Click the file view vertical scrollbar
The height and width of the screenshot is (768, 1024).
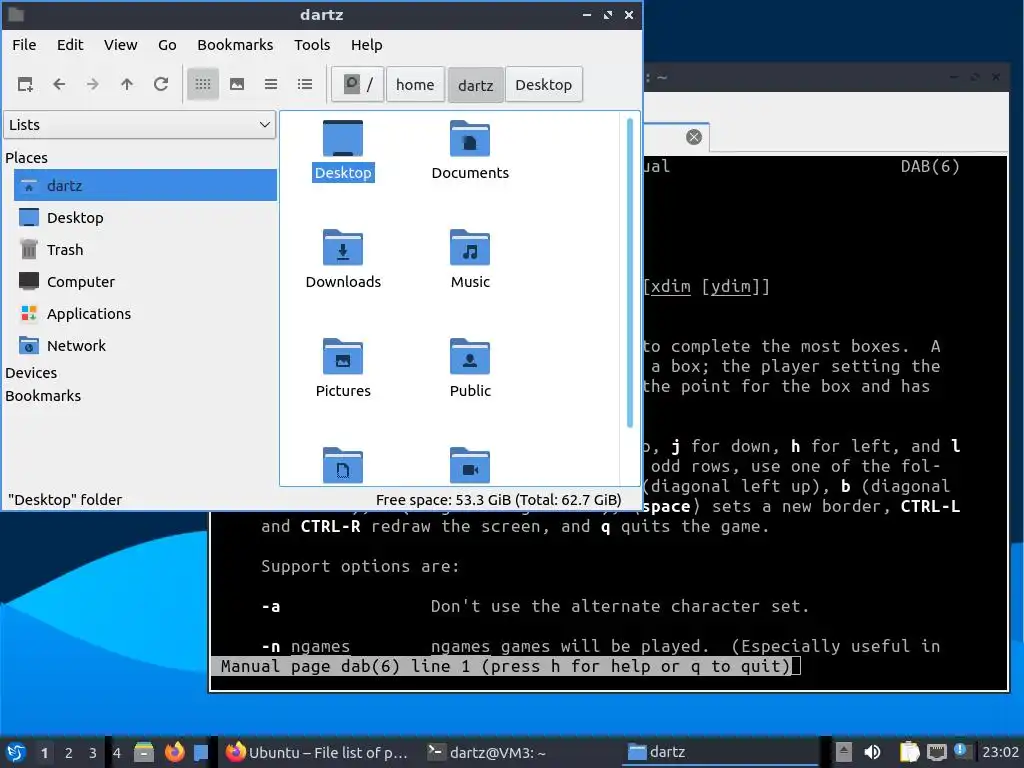(630, 273)
